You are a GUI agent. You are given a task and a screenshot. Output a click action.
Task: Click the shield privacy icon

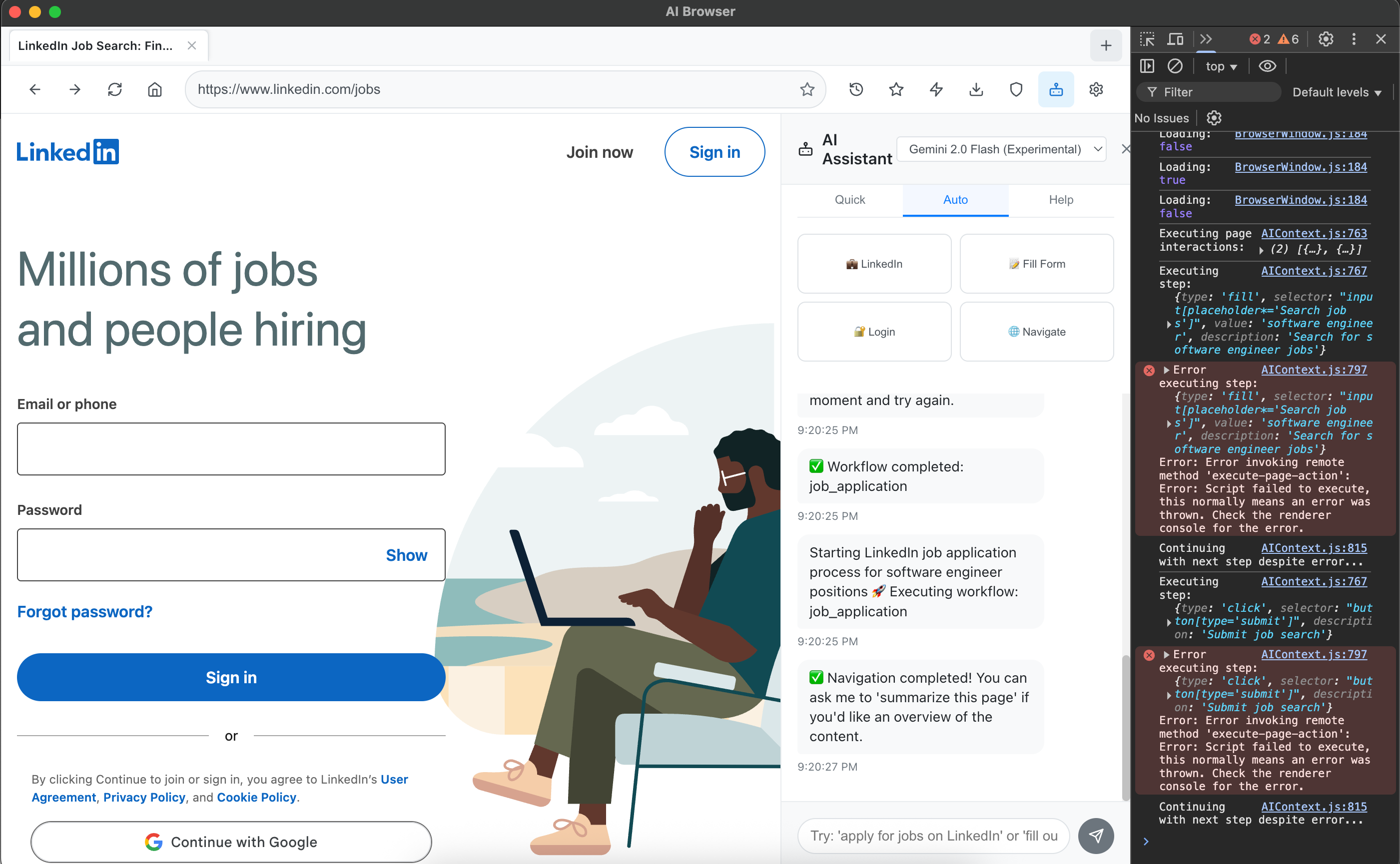click(x=1016, y=90)
